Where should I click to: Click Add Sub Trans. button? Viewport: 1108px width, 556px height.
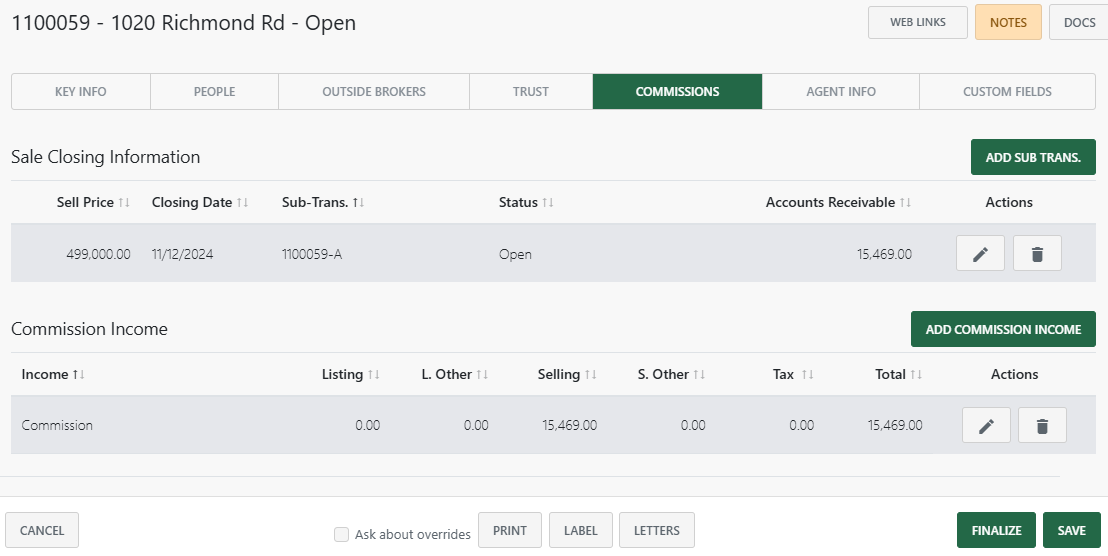click(1033, 157)
